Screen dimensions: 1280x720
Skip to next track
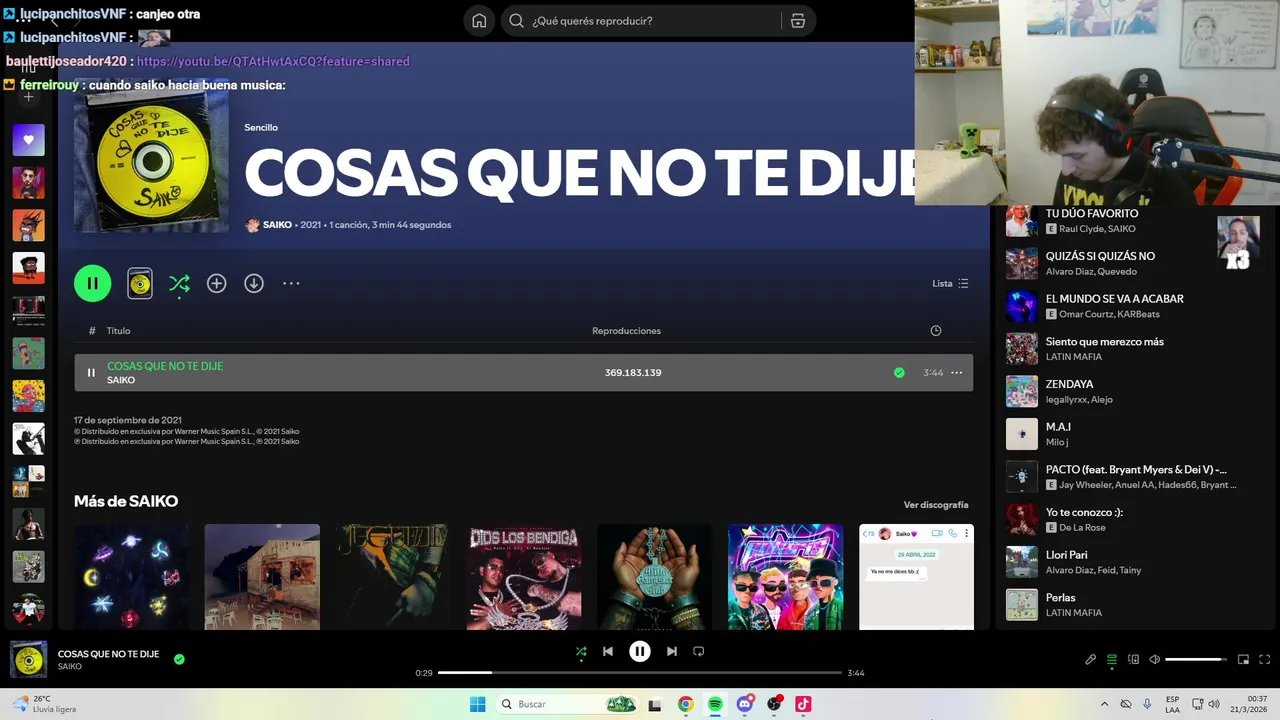[x=672, y=651]
